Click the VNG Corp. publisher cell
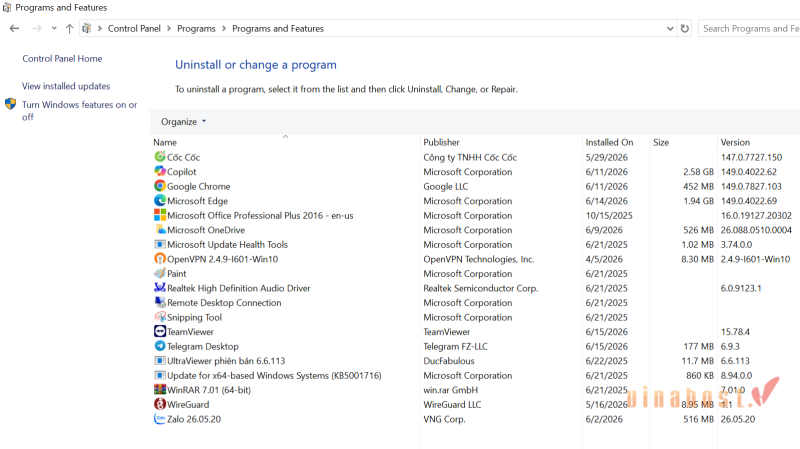The height and width of the screenshot is (449, 800). 444,419
